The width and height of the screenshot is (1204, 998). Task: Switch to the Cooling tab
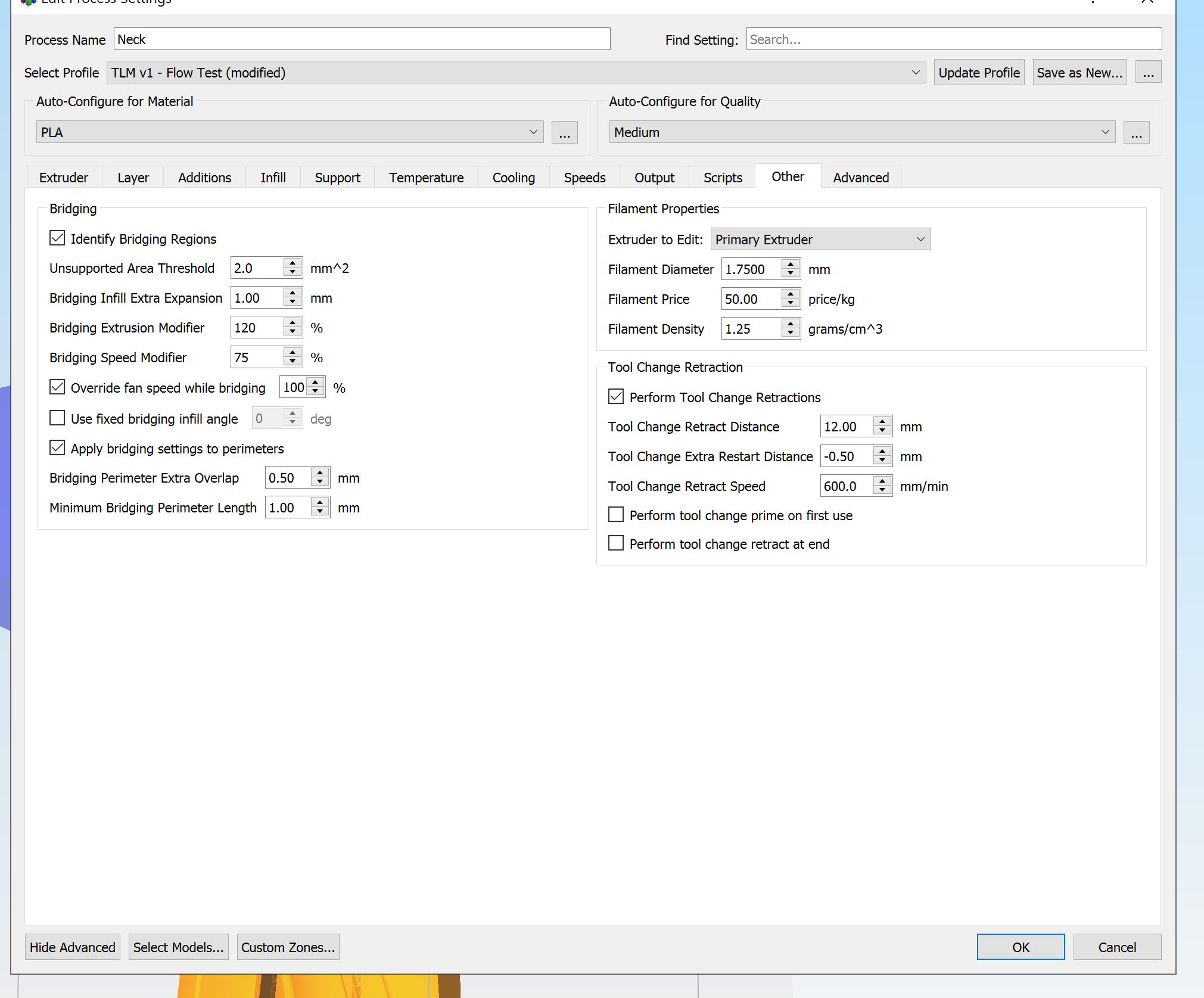click(x=514, y=178)
